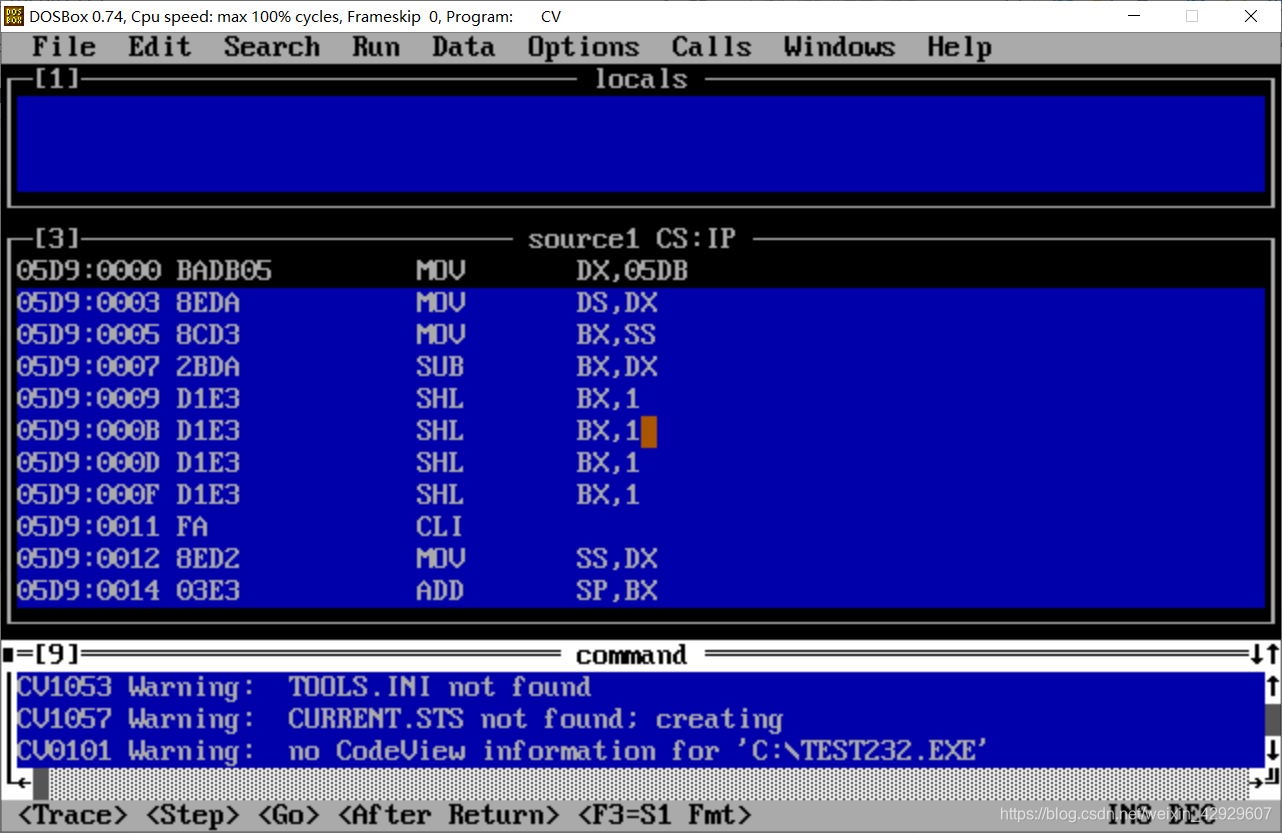Screen dimensions: 1282x833
Task: Click the horizontal scrollbar track in command window
Action: click(648, 783)
